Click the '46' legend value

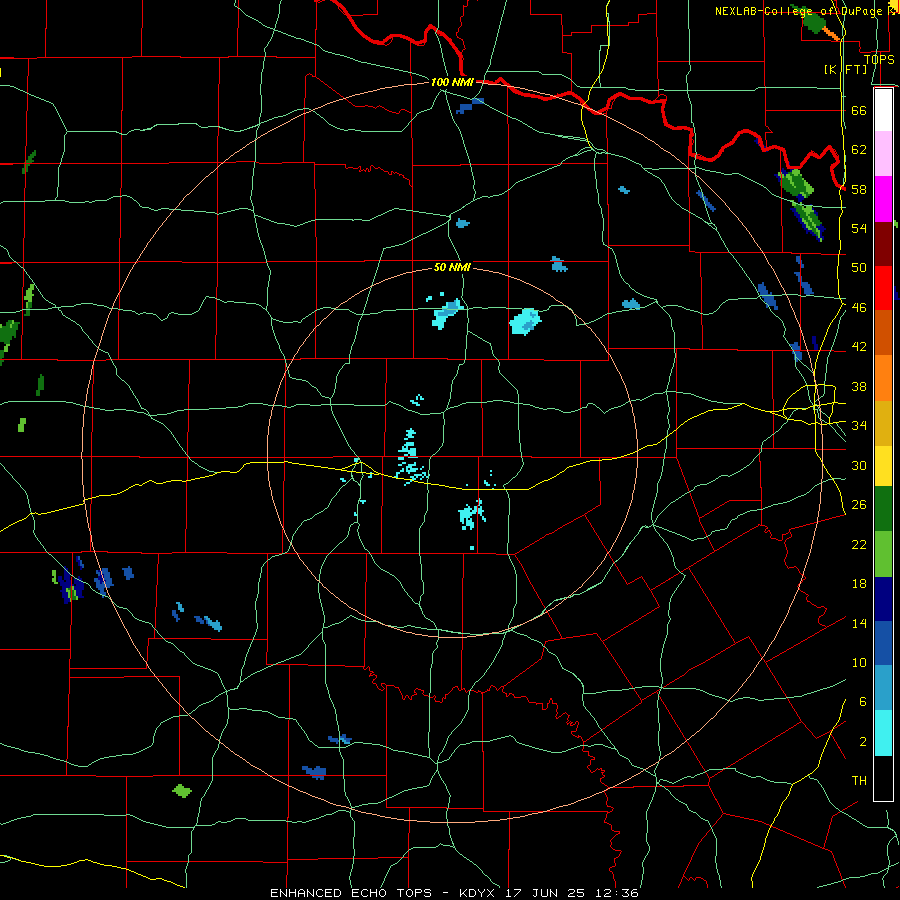click(x=859, y=307)
